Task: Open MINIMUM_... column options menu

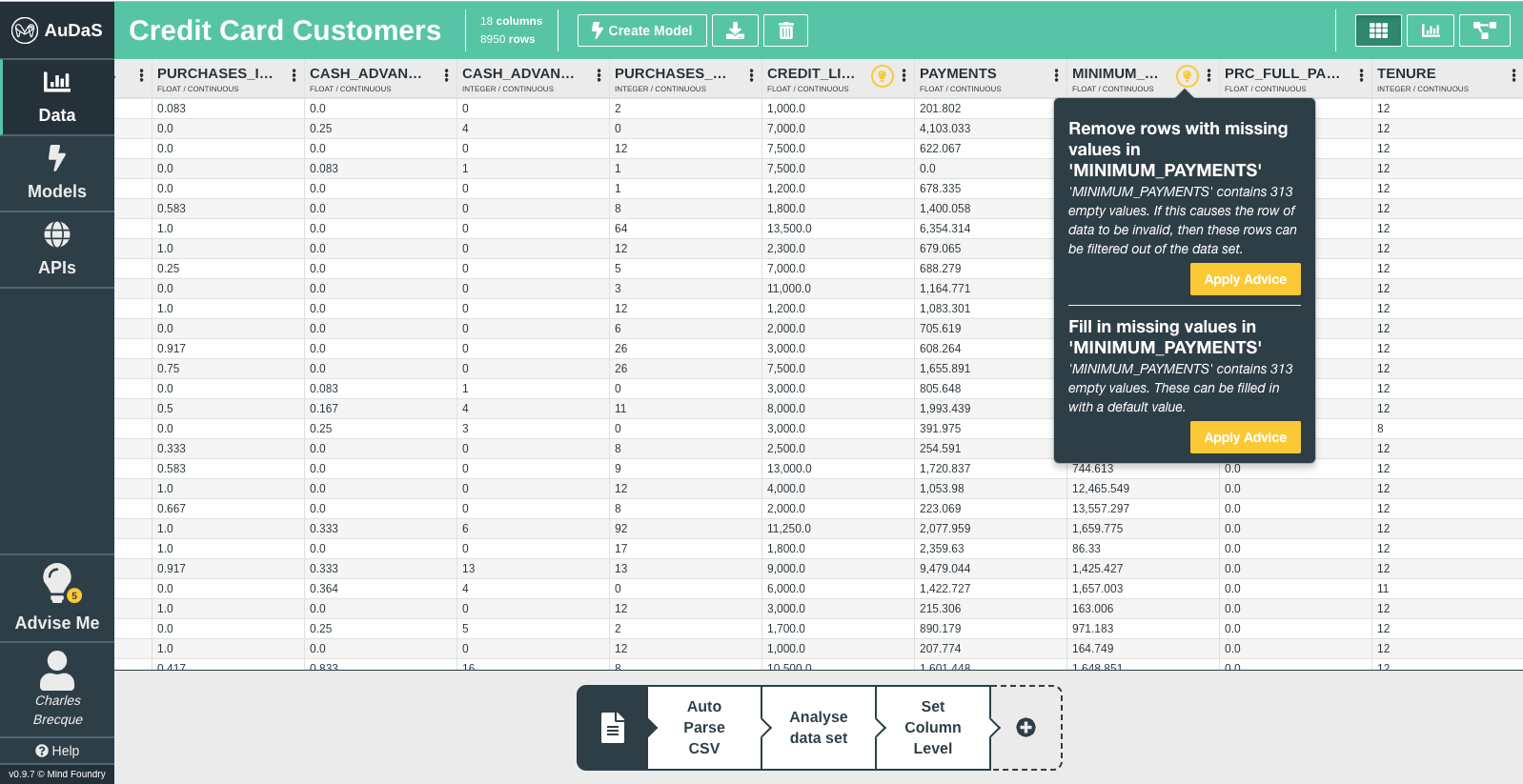Action: (1208, 75)
